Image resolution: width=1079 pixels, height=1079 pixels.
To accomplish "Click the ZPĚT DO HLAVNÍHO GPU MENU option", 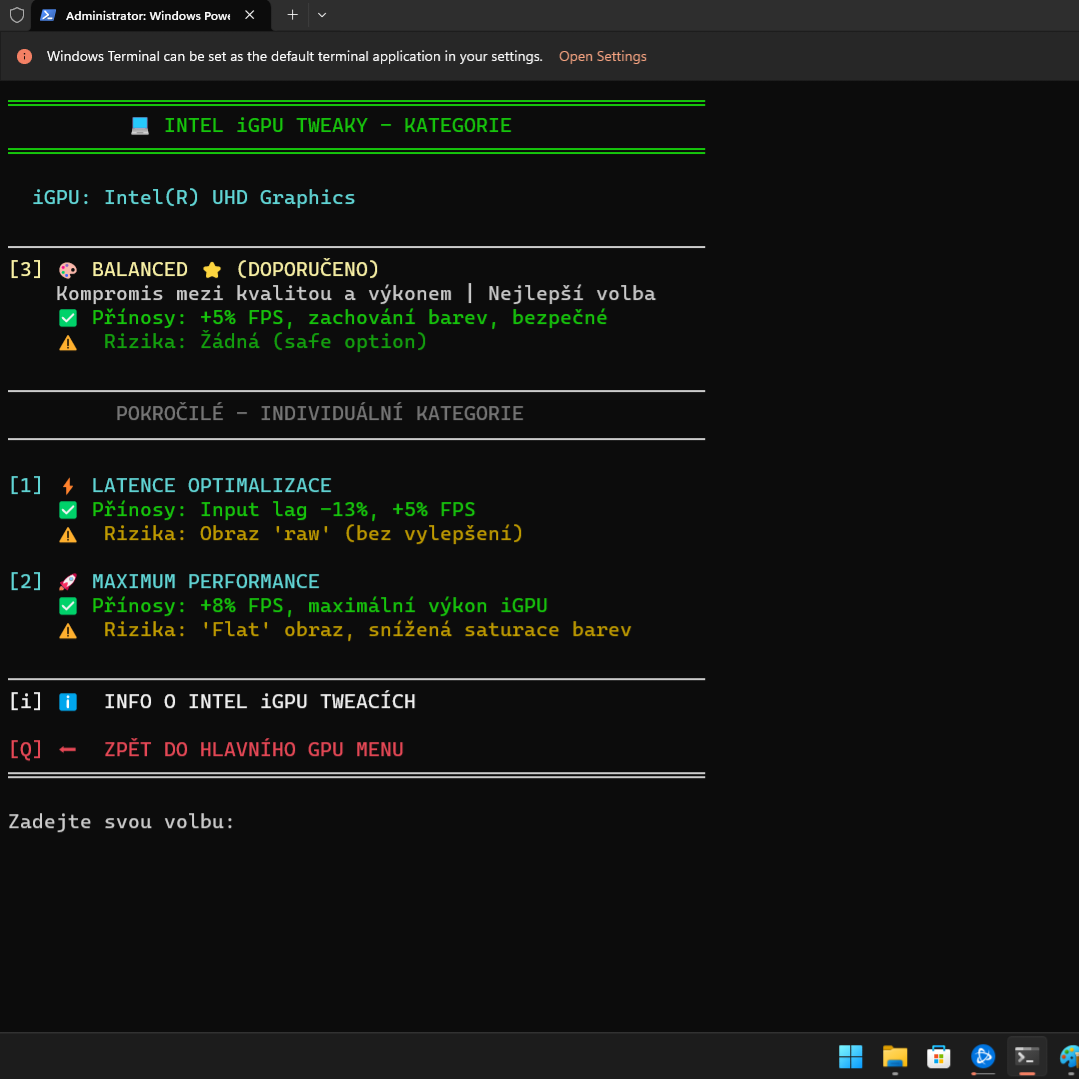I will pos(253,750).
